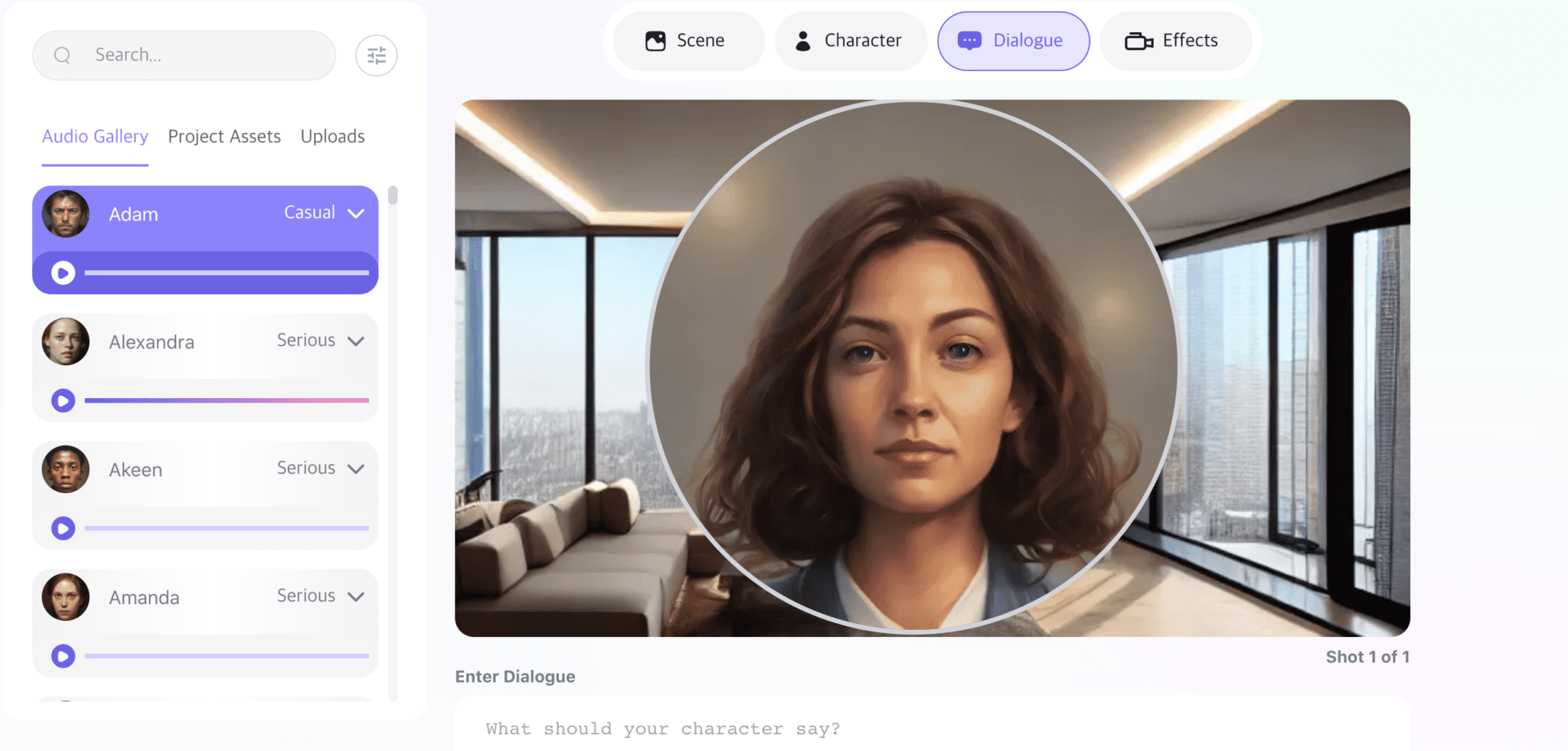Play Alexandra's voice preview
1568x751 pixels.
pos(64,400)
